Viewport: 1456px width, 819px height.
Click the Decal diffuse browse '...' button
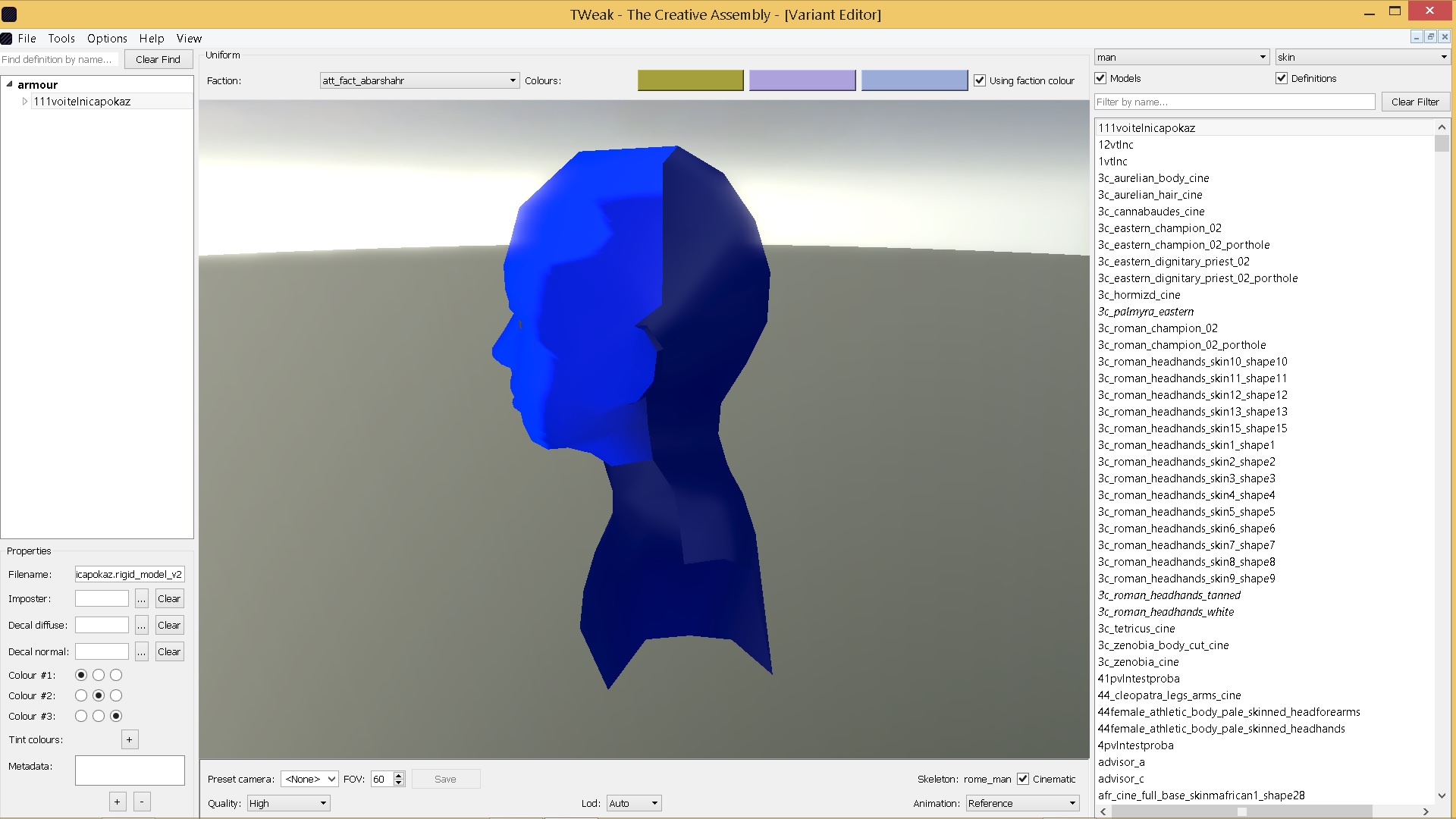(x=141, y=626)
